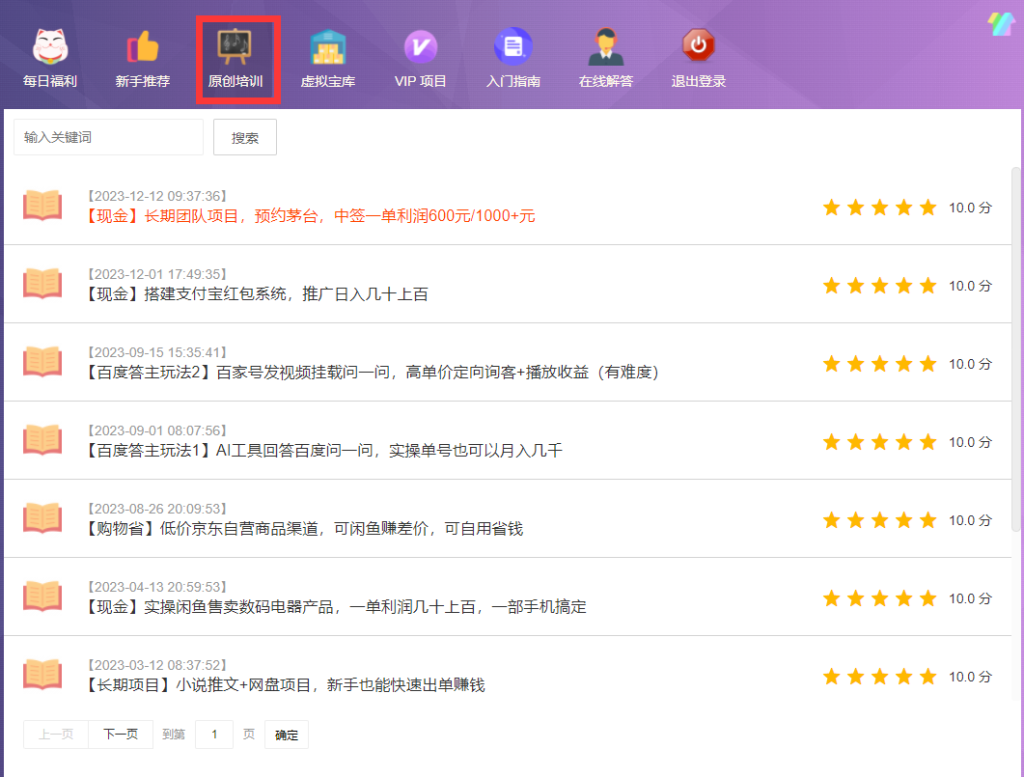This screenshot has height=777, width=1024.
Task: Open the 每日福利 lucky cat icon
Action: pos(49,48)
